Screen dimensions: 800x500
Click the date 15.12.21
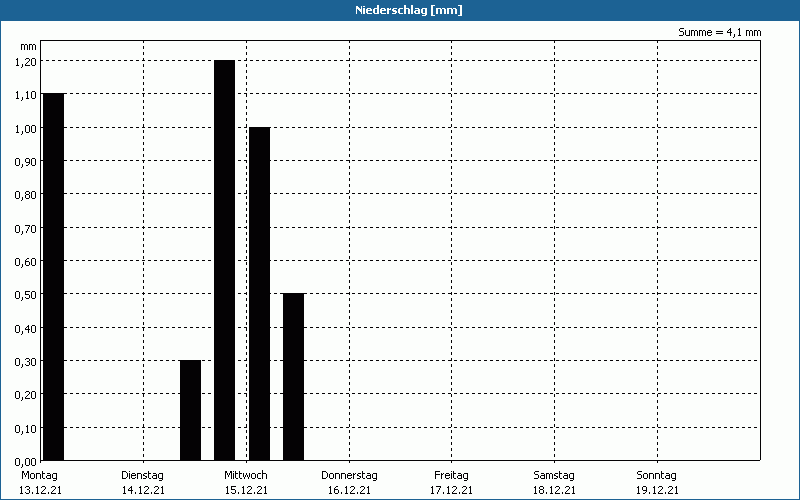click(246, 490)
